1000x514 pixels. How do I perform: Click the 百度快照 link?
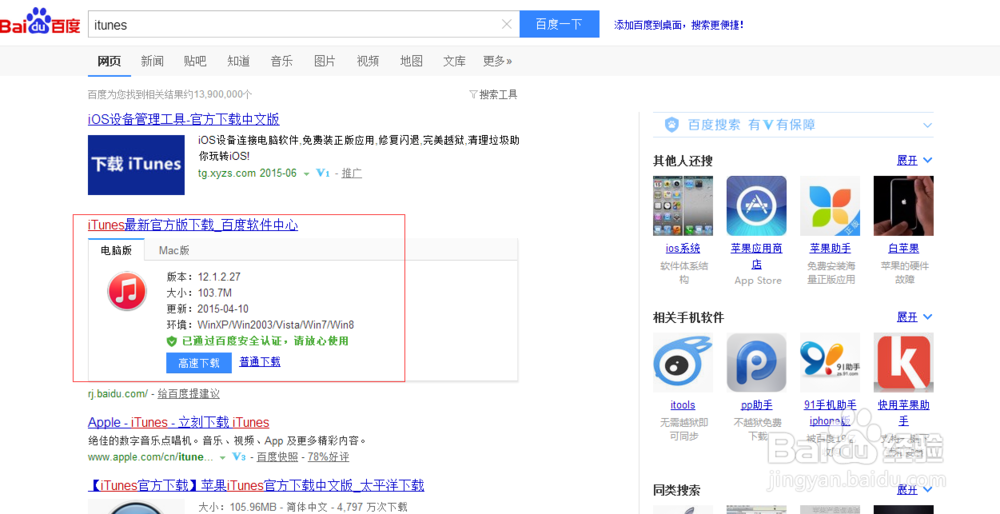277,457
